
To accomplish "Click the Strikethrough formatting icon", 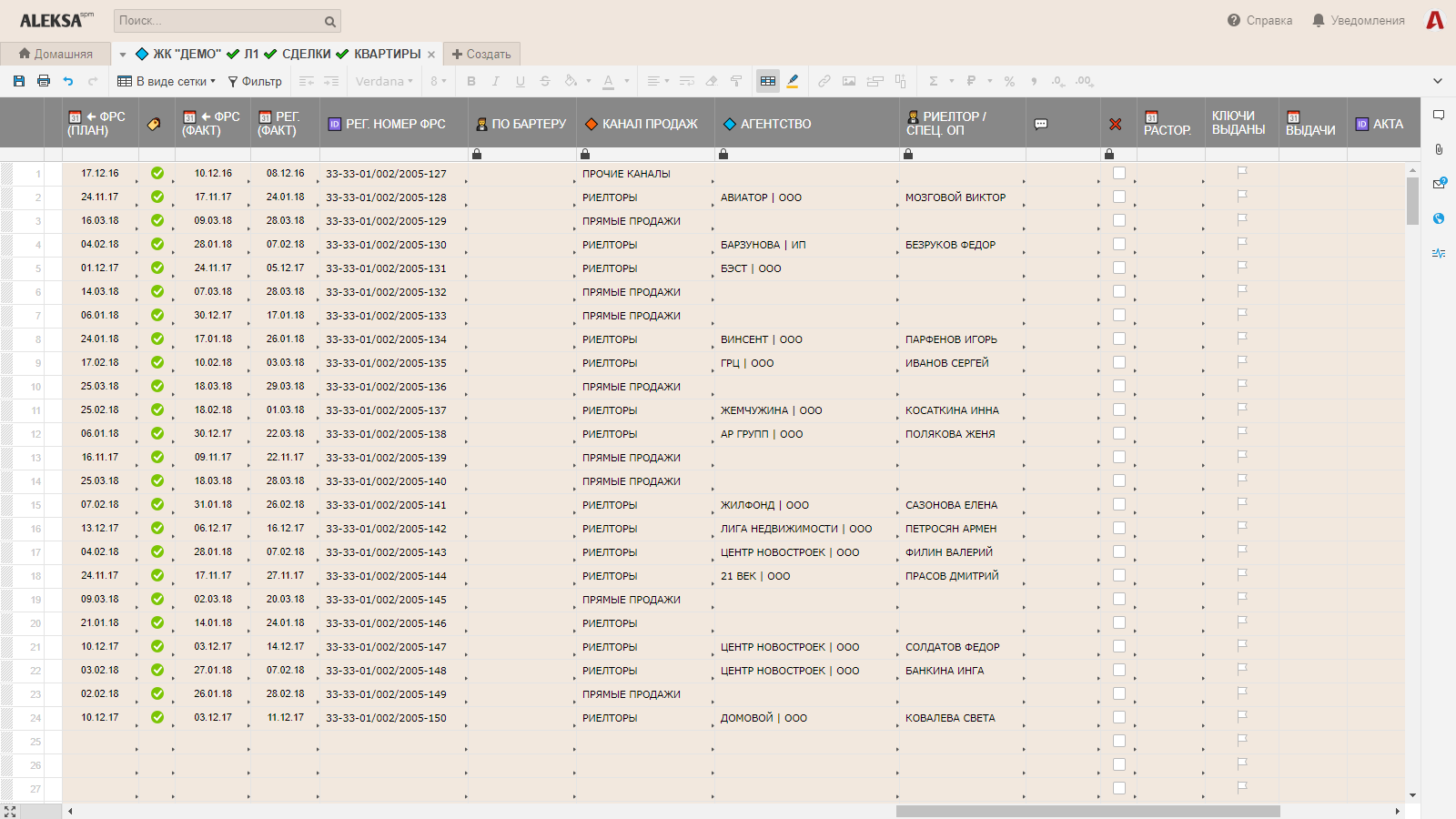I will pos(545,81).
